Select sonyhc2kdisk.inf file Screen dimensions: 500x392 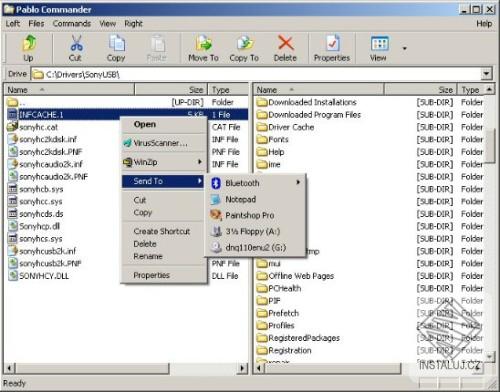point(48,139)
